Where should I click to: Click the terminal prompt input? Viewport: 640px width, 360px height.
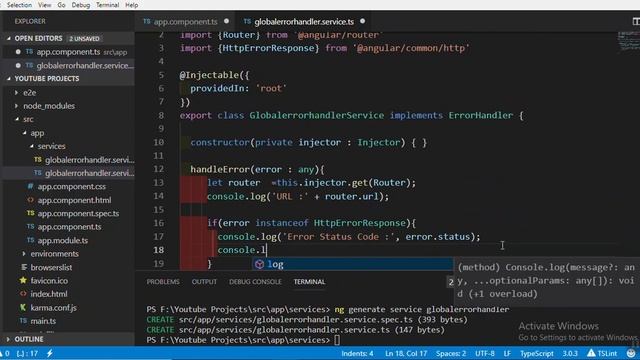click(337, 340)
